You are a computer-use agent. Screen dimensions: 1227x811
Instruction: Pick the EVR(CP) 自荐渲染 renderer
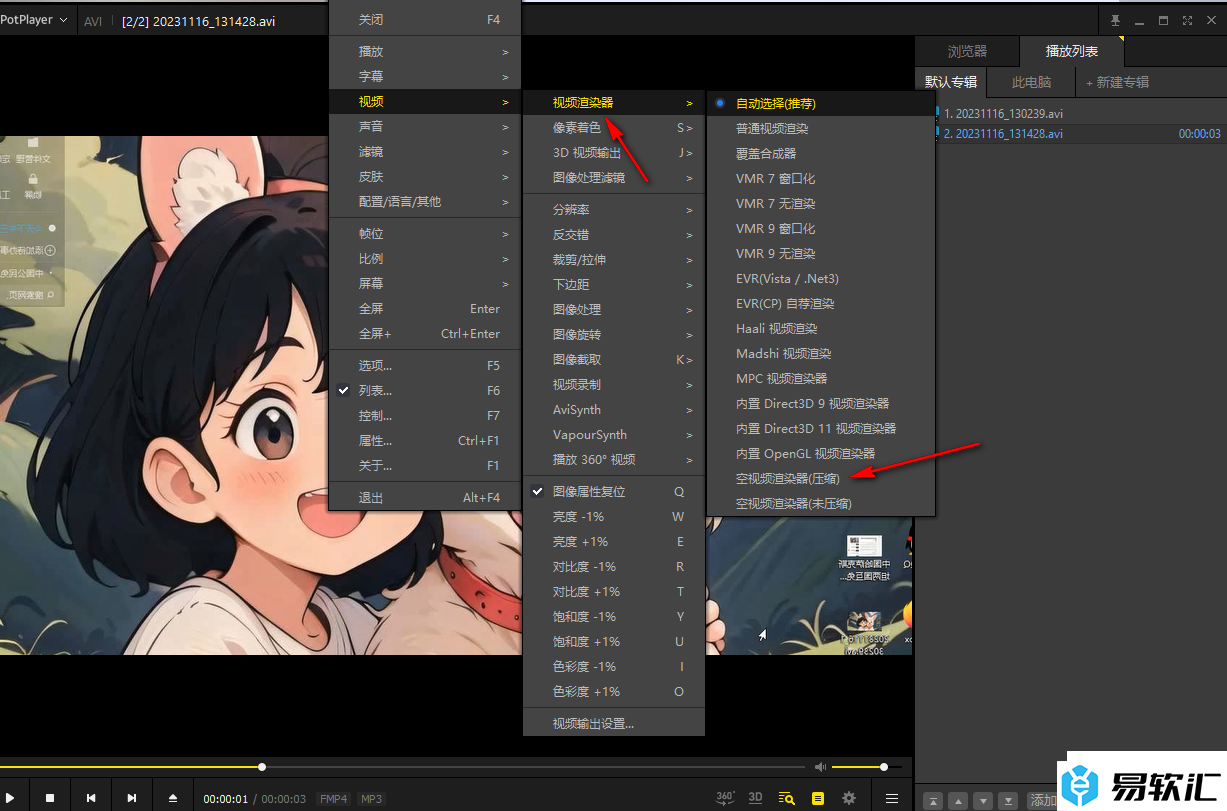click(821, 303)
